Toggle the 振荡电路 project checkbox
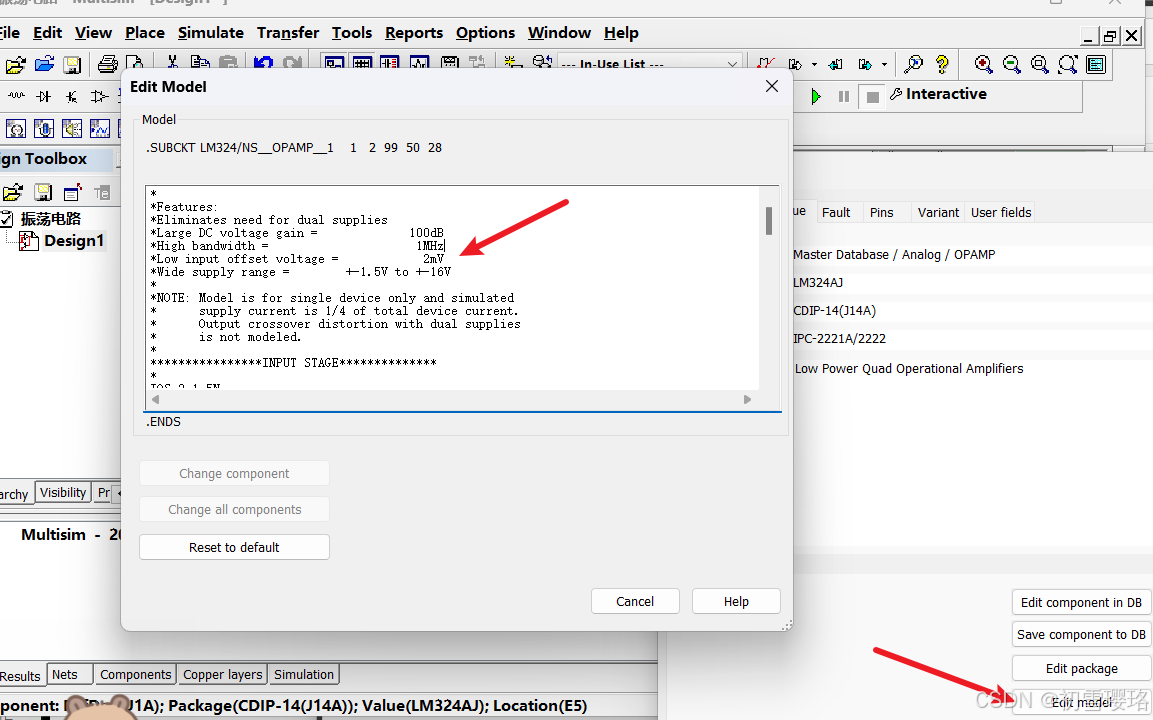1153x720 pixels. (x=6, y=218)
